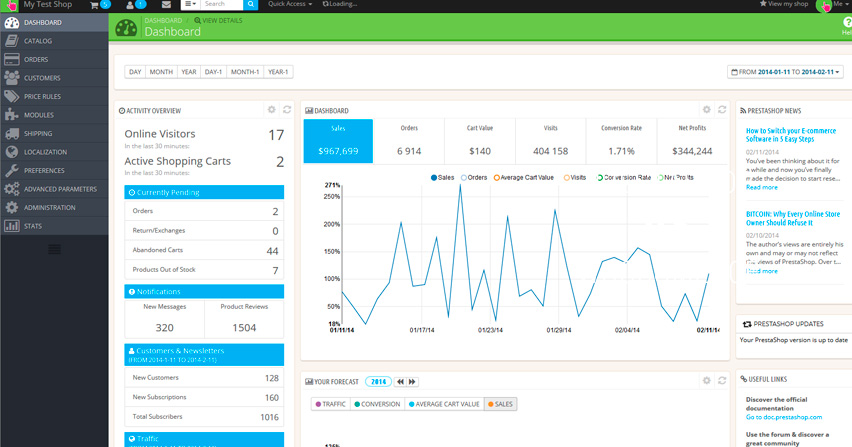Viewport: 852px width, 447px height.
Task: Select the DAY-1 period button
Action: pyautogui.click(x=213, y=72)
